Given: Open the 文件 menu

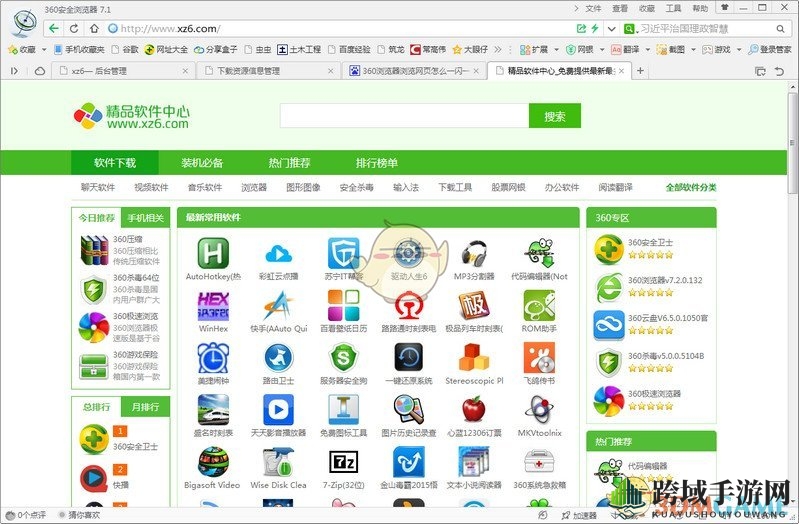Looking at the screenshot, I should point(593,8).
